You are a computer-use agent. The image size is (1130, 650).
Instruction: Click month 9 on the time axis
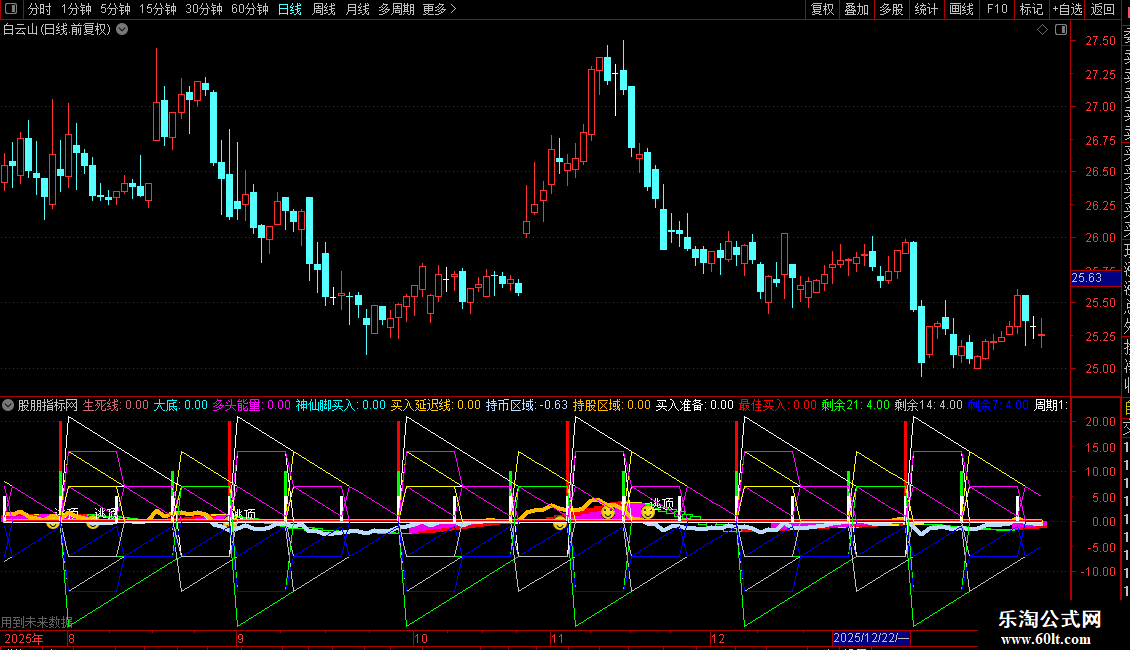pos(241,639)
